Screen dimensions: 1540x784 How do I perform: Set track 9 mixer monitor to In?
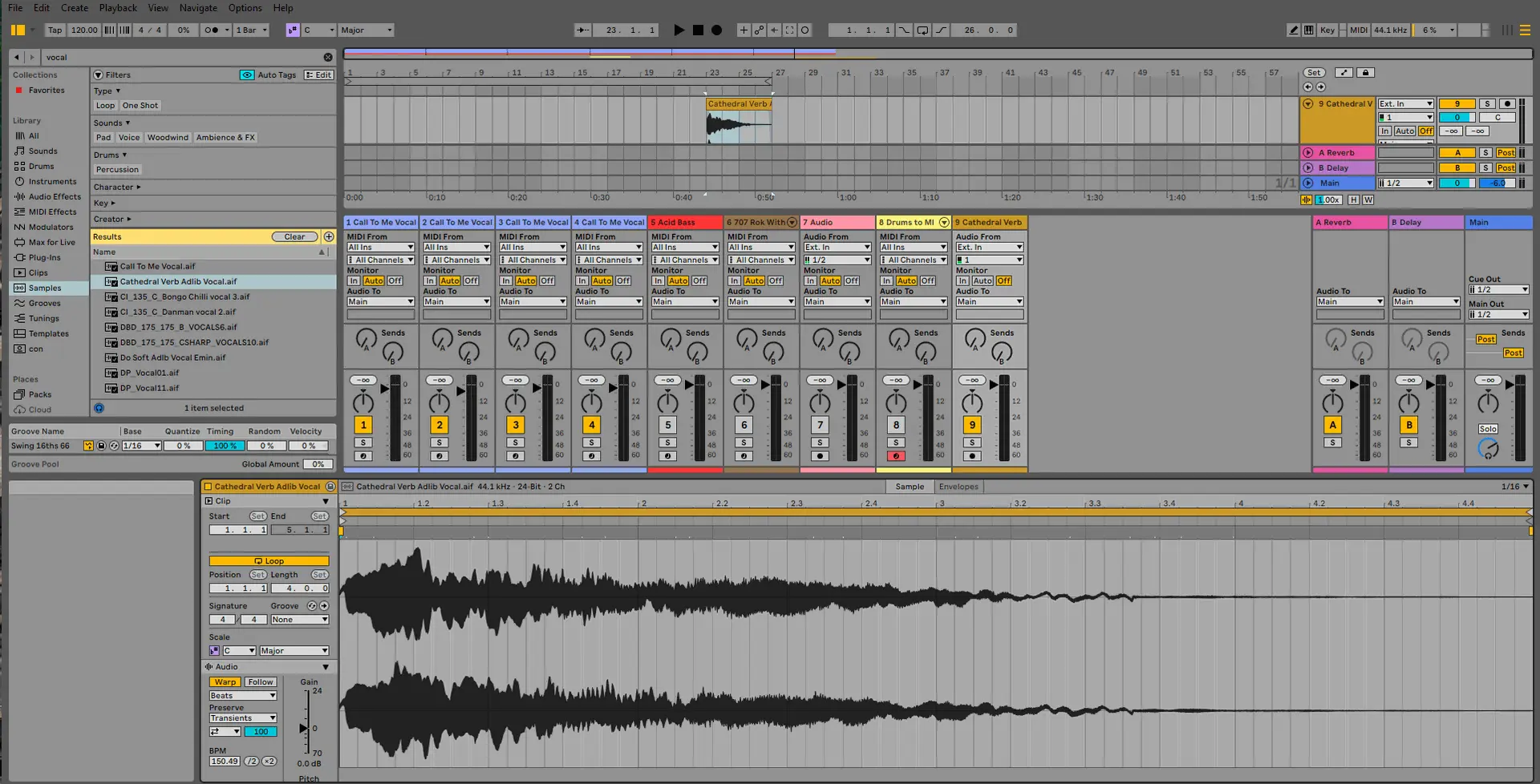pos(962,281)
